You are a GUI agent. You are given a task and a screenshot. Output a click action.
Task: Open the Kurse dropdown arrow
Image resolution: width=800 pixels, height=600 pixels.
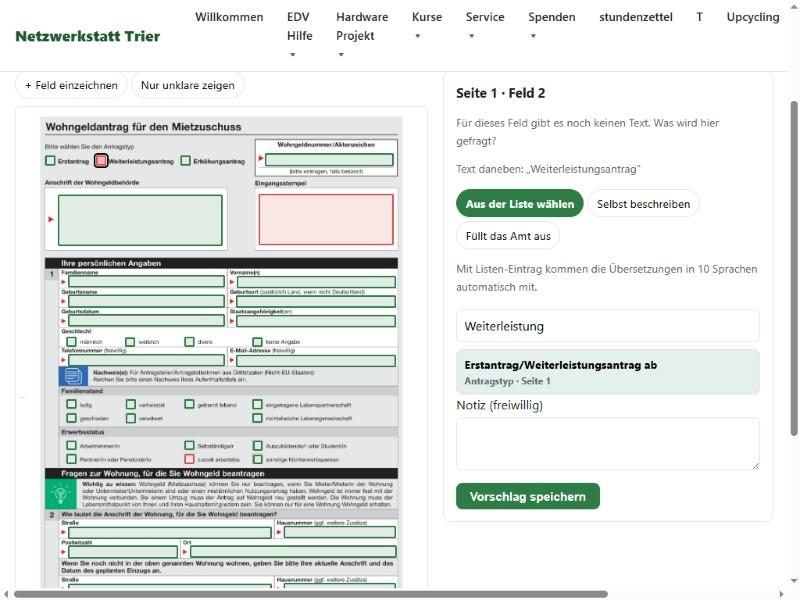[x=417, y=36]
